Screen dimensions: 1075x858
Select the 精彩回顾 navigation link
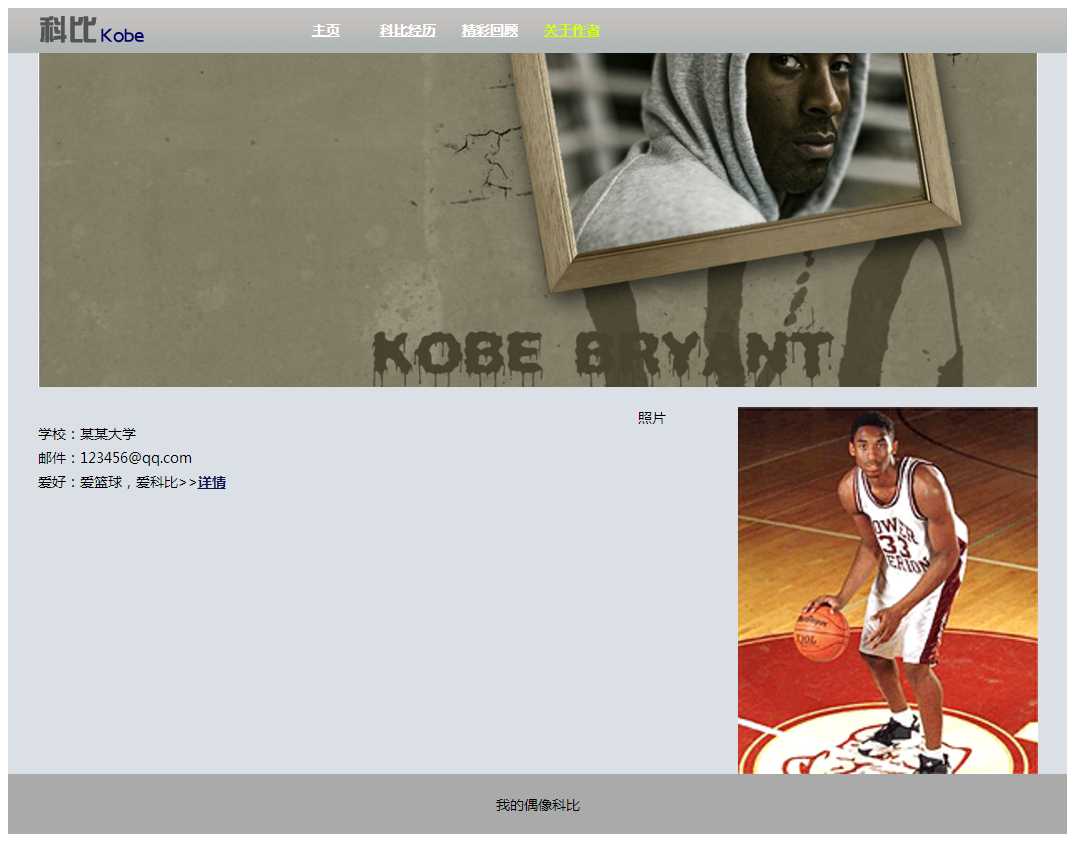tap(489, 31)
